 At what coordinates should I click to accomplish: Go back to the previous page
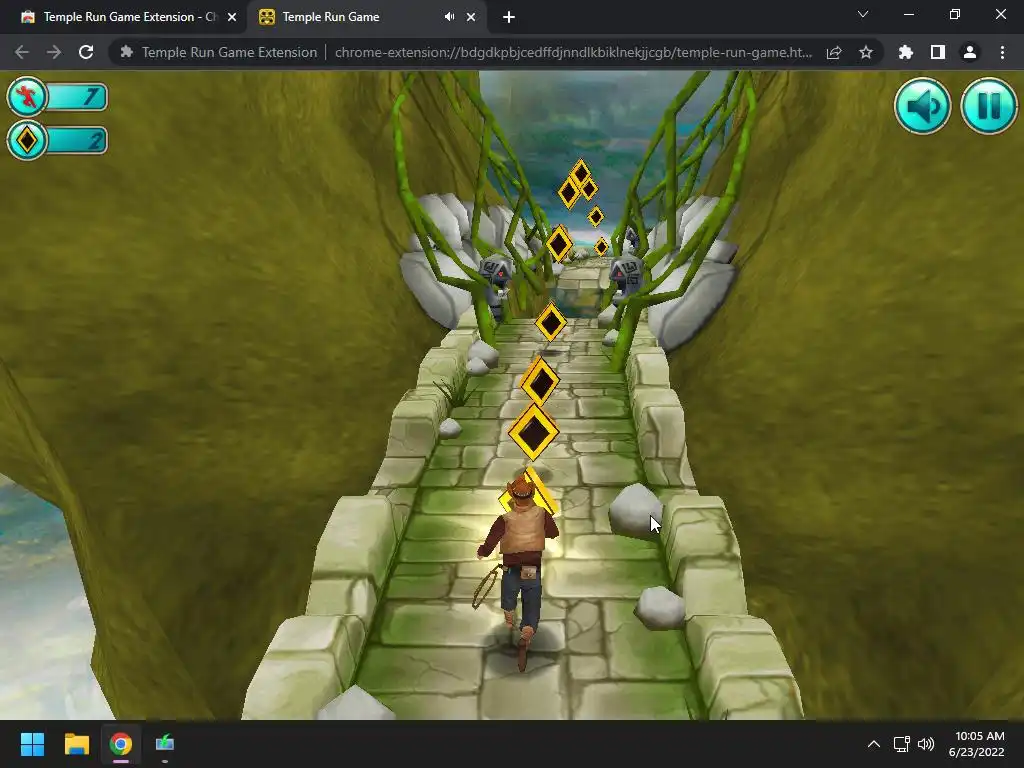[22, 52]
